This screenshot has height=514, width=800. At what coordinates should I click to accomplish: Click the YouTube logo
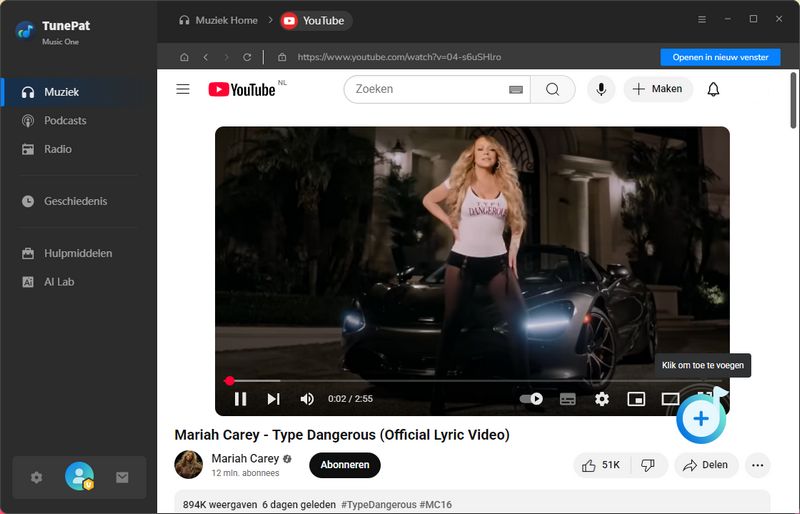click(x=242, y=90)
